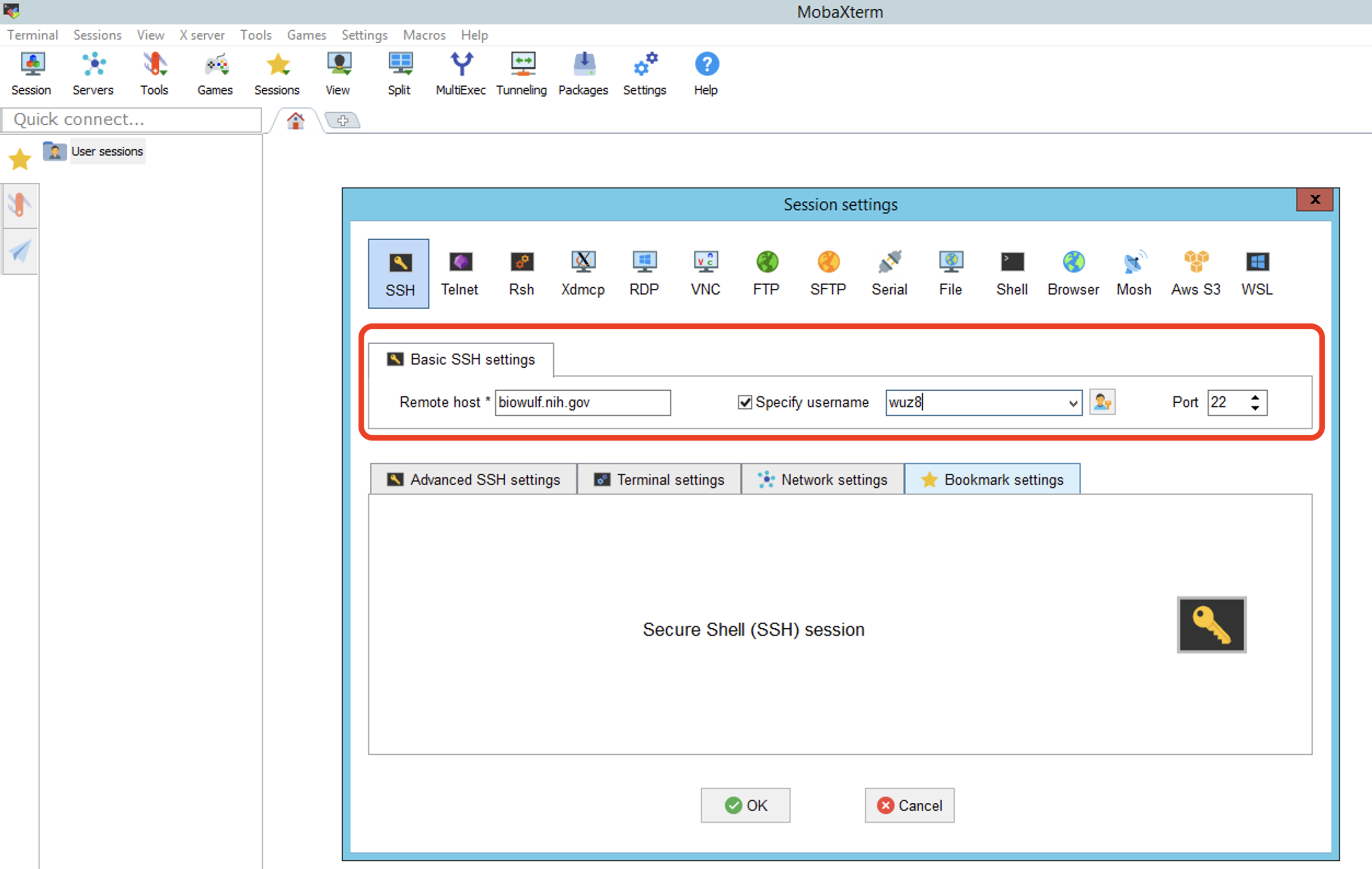Decrease the Port number with down arrow
The image size is (1372, 869).
1255,408
